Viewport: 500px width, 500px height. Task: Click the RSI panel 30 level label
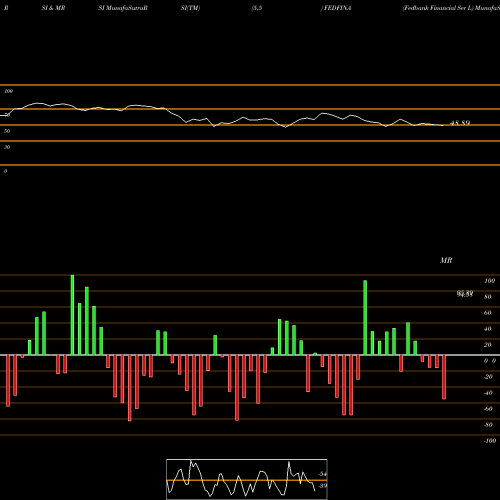(x=7, y=147)
